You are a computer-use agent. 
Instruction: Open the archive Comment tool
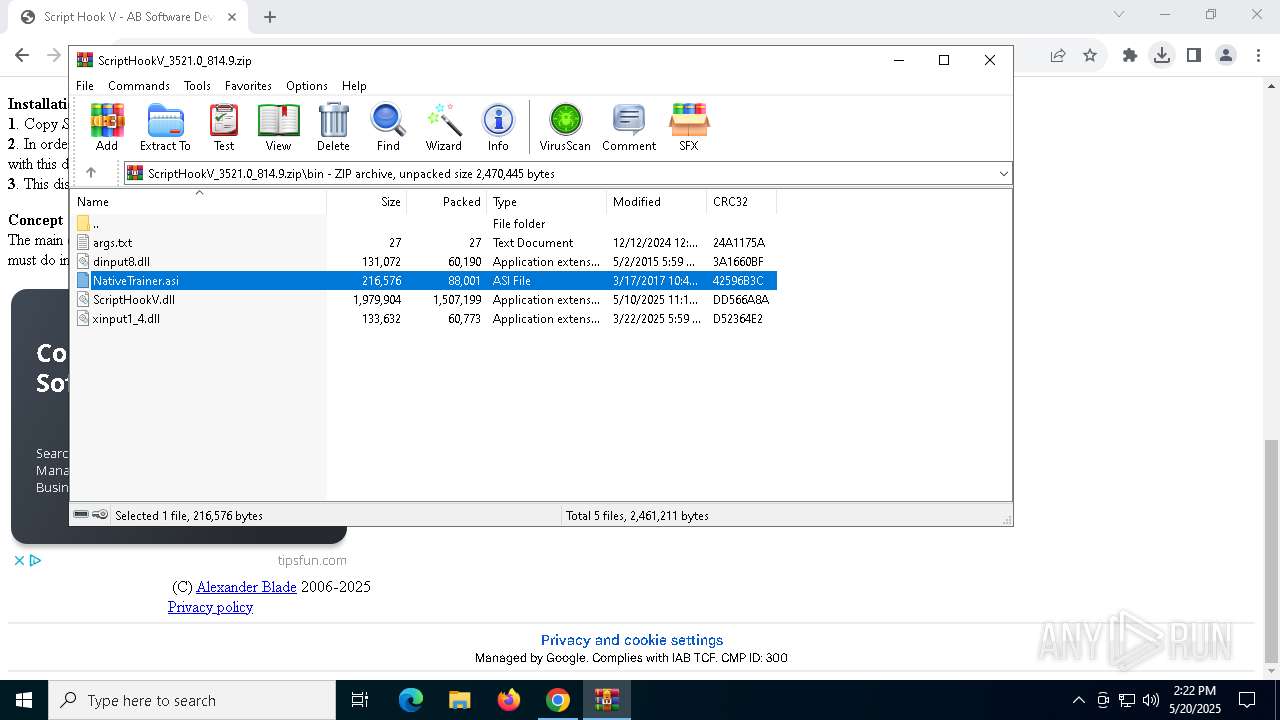tap(629, 127)
